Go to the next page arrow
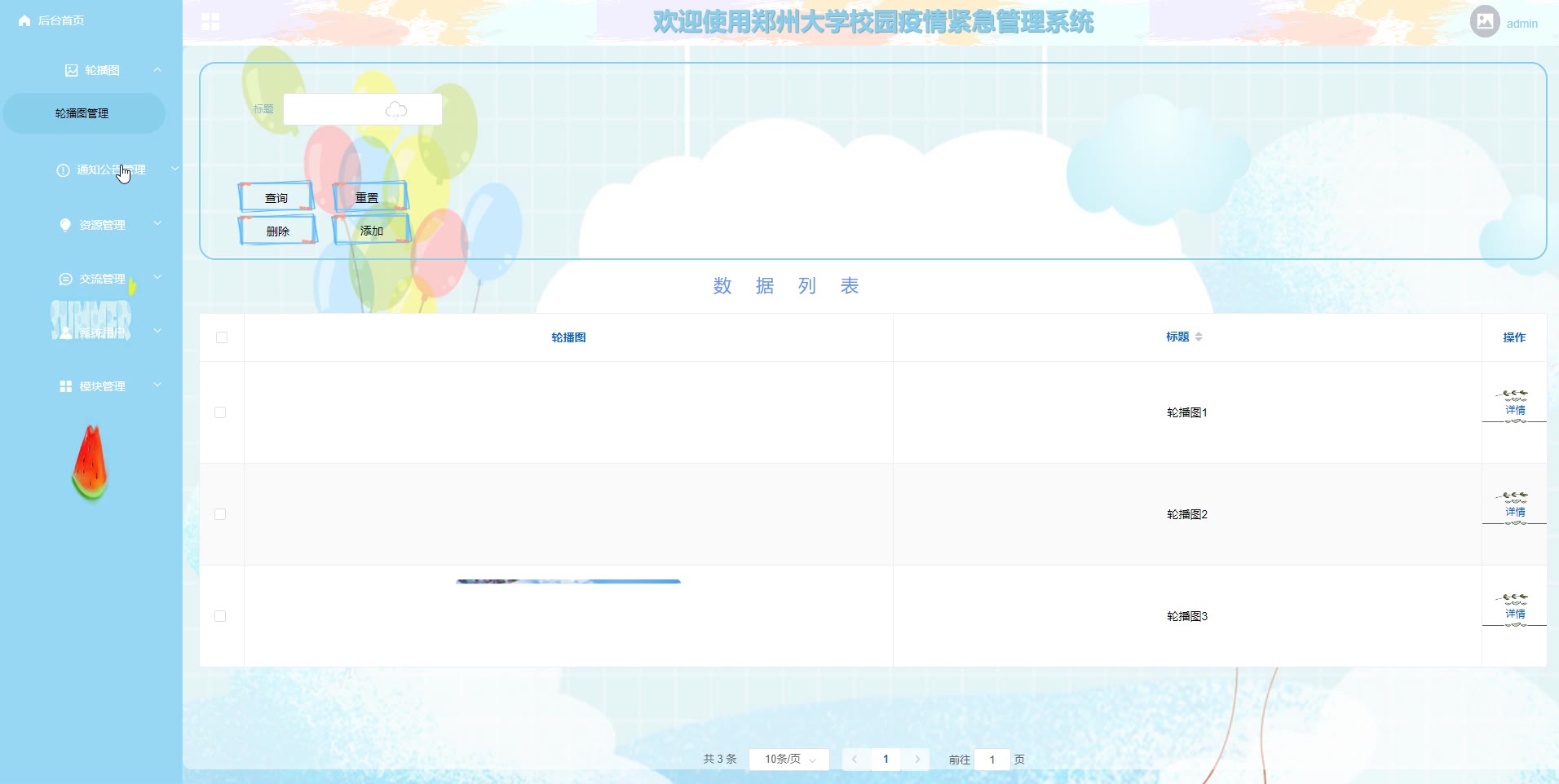The image size is (1559, 784). pos(917,759)
